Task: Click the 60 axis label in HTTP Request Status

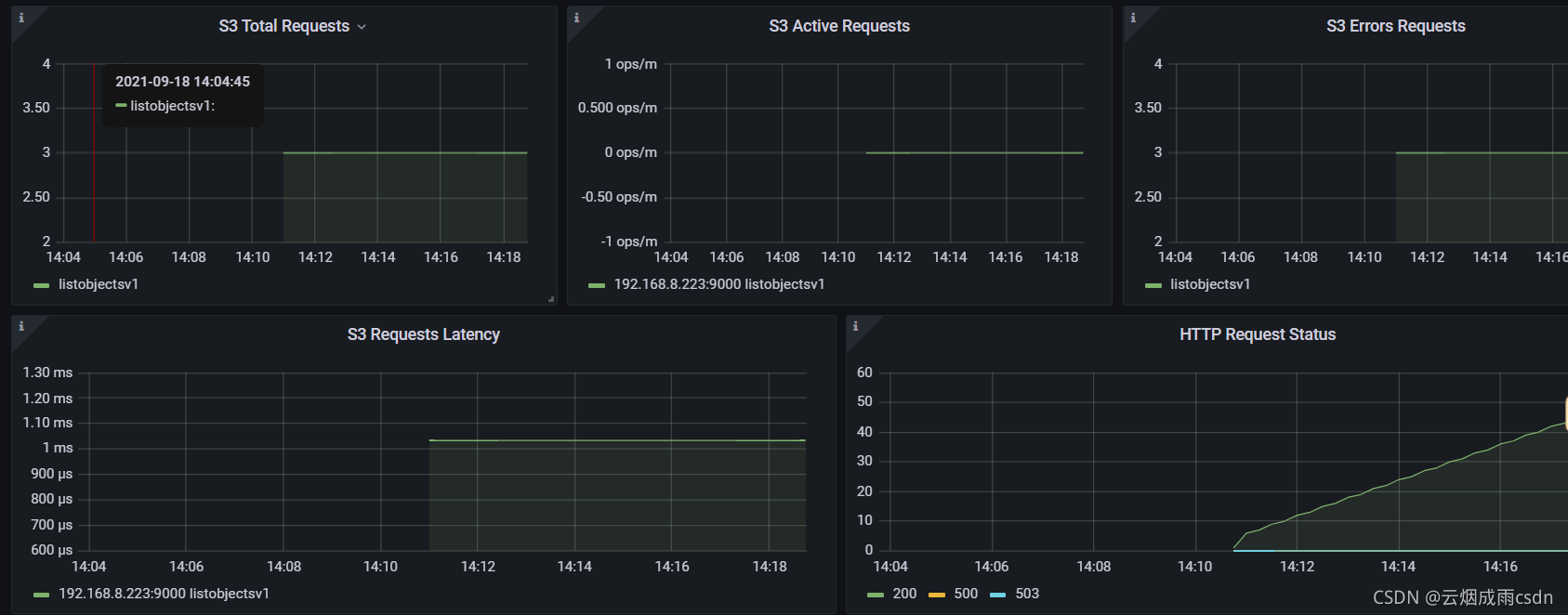Action: click(864, 373)
